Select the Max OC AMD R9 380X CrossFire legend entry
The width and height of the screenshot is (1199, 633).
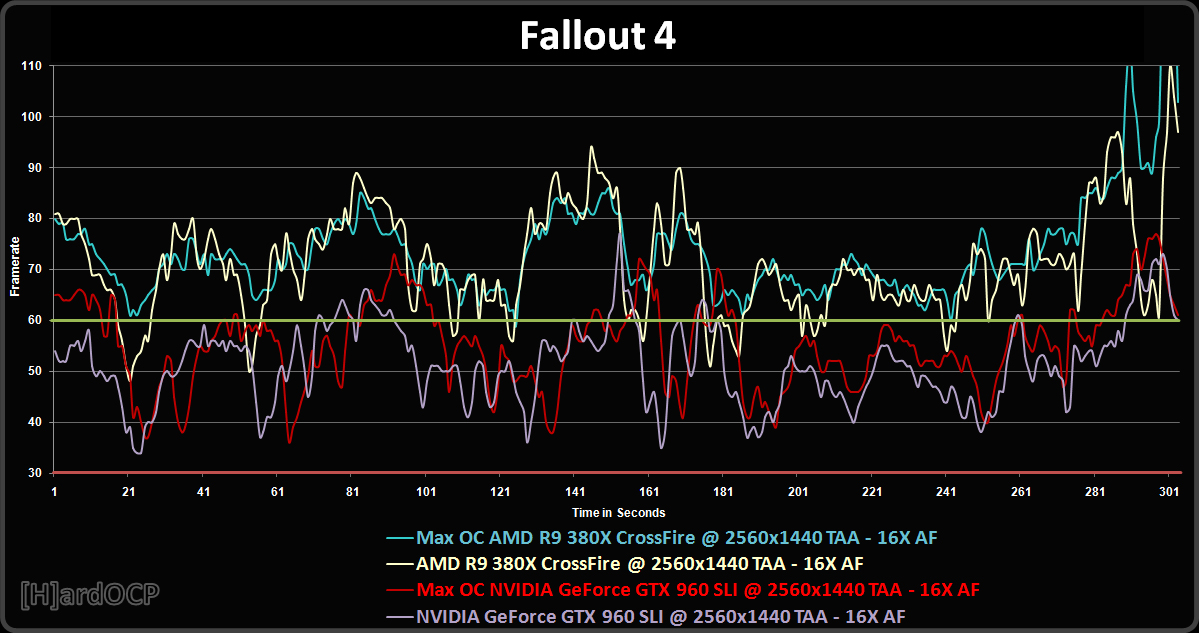(x=662, y=538)
